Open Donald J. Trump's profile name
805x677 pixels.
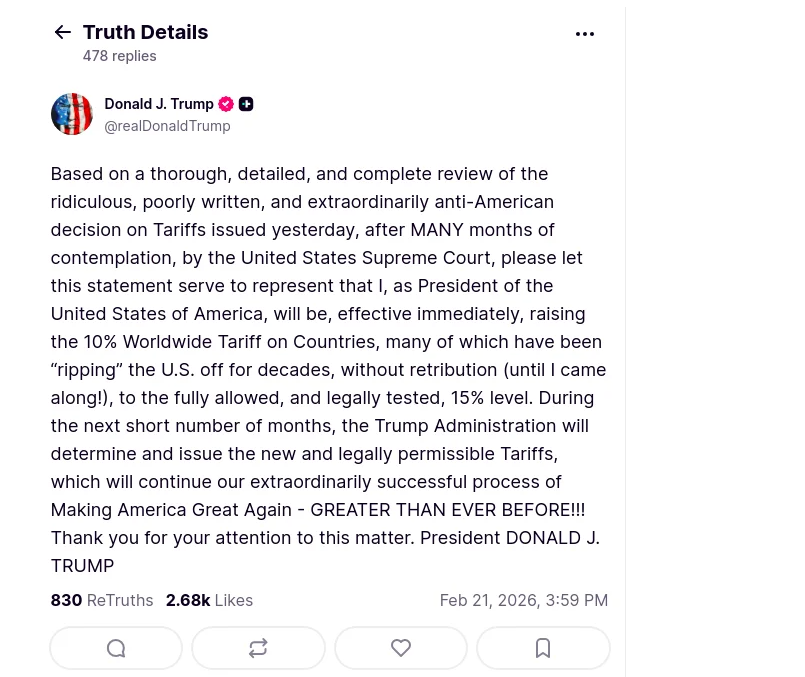159,104
